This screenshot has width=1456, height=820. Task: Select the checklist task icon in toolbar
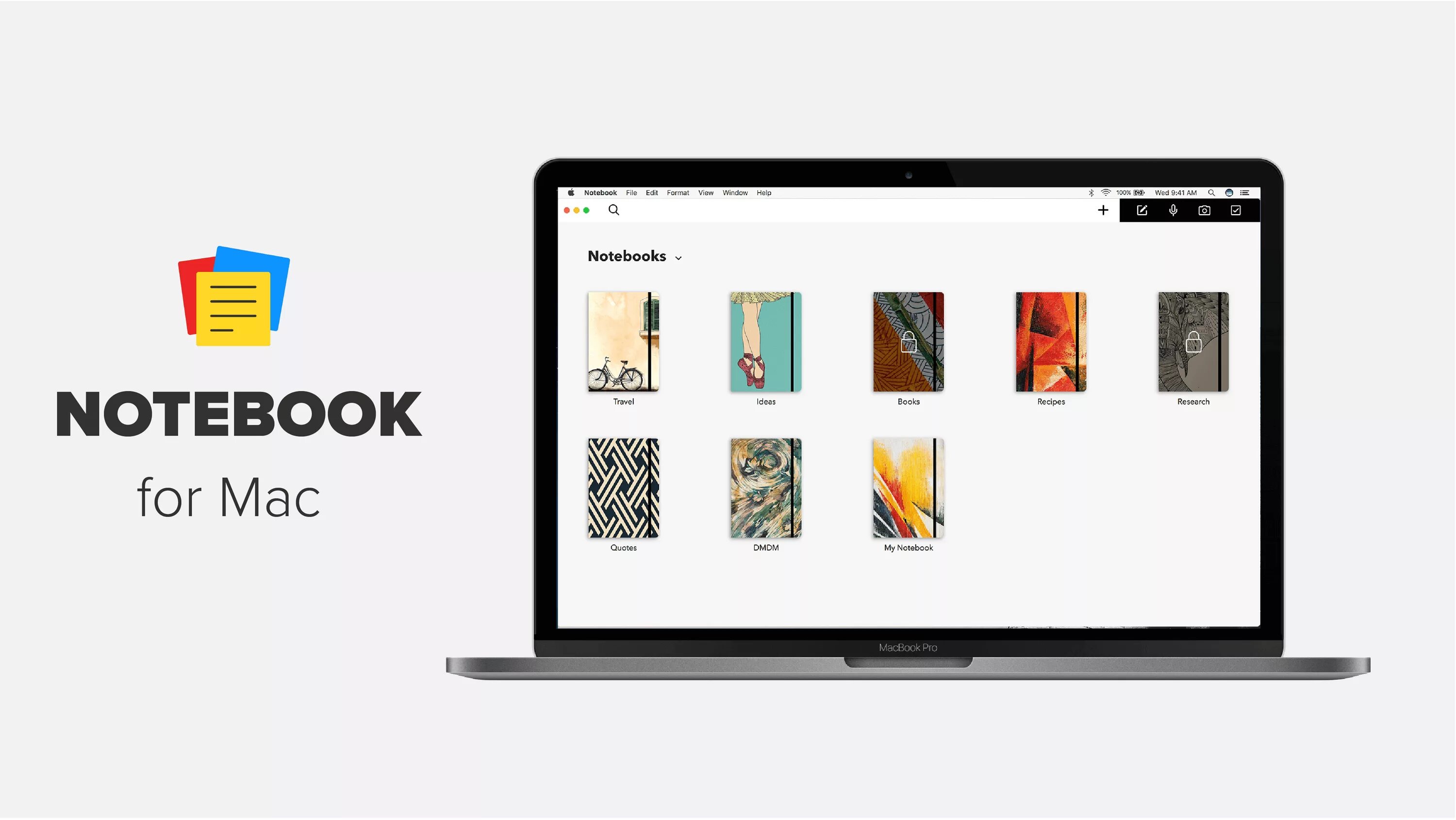click(1237, 210)
